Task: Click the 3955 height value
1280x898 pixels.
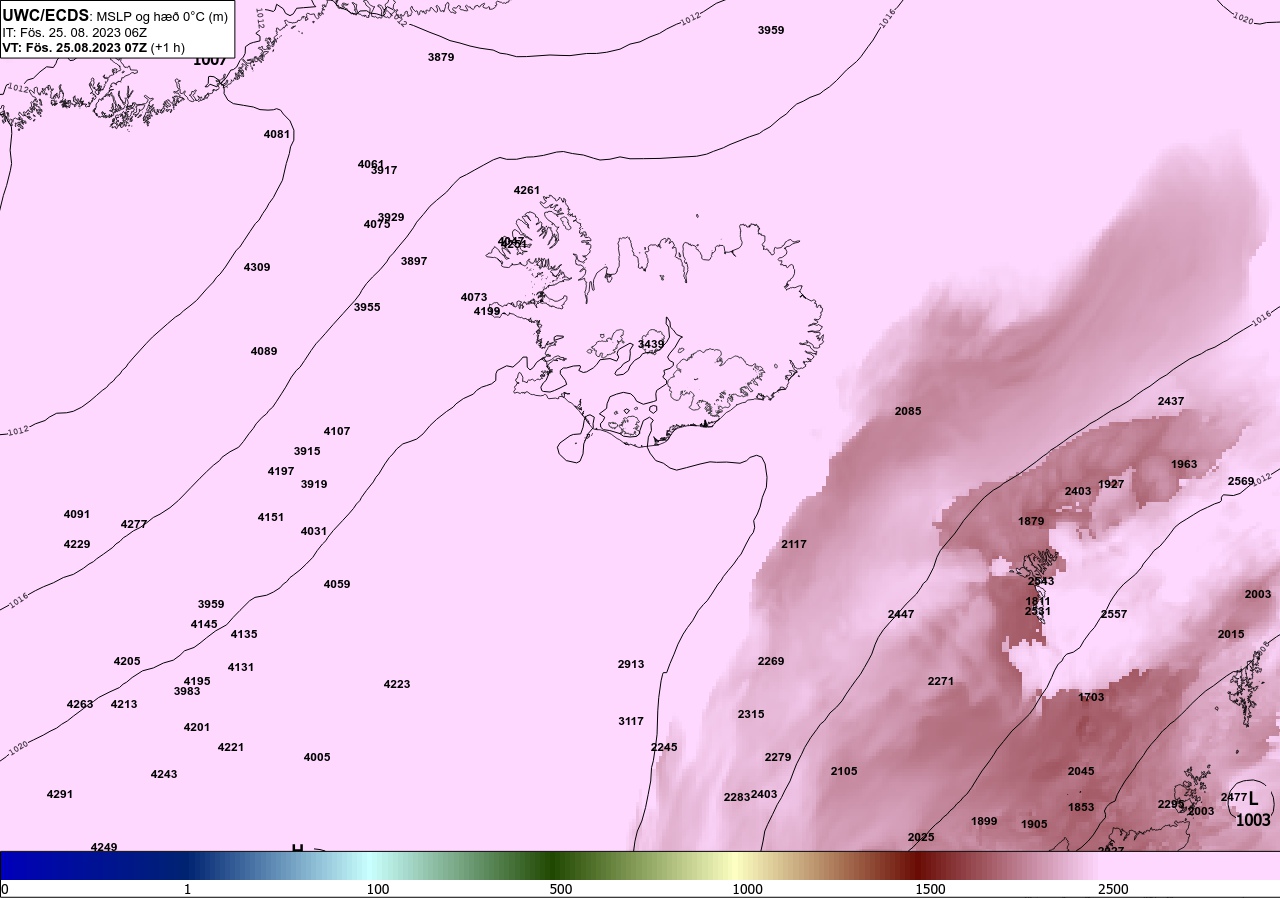Action: click(x=367, y=307)
